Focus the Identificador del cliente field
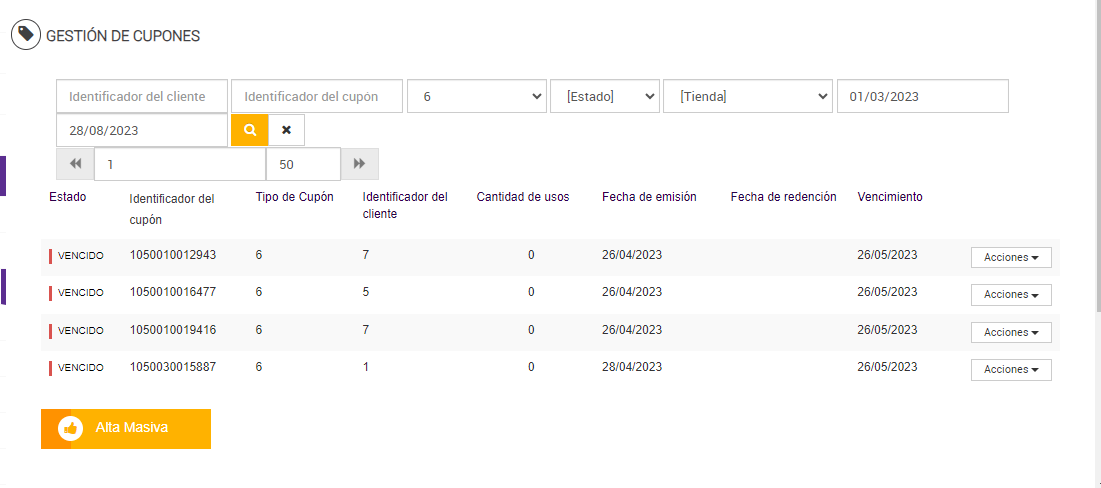The height and width of the screenshot is (488, 1101). [x=142, y=96]
